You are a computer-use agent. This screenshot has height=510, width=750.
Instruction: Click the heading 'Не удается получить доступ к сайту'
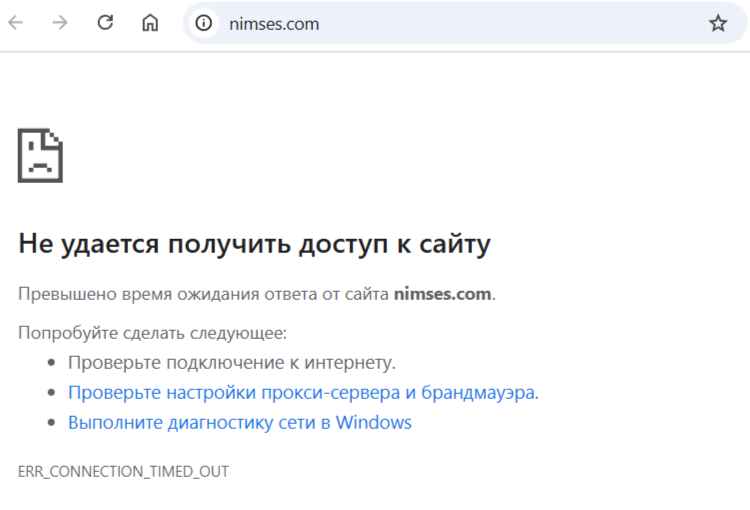coord(254,244)
